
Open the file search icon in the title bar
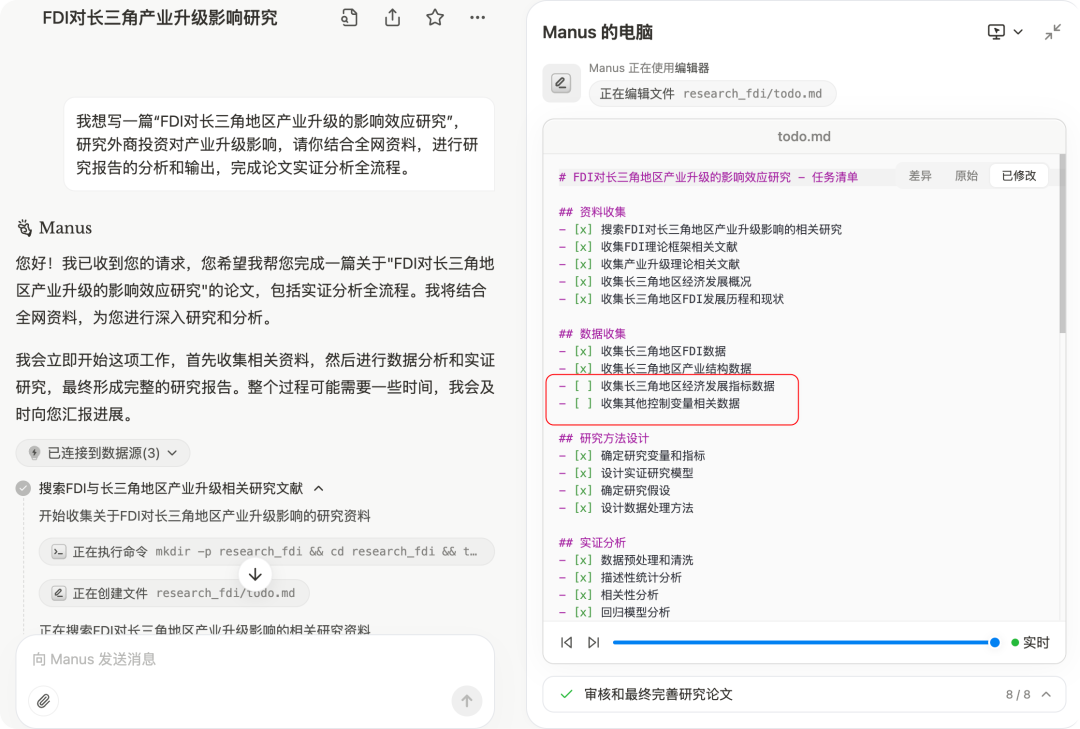point(348,17)
